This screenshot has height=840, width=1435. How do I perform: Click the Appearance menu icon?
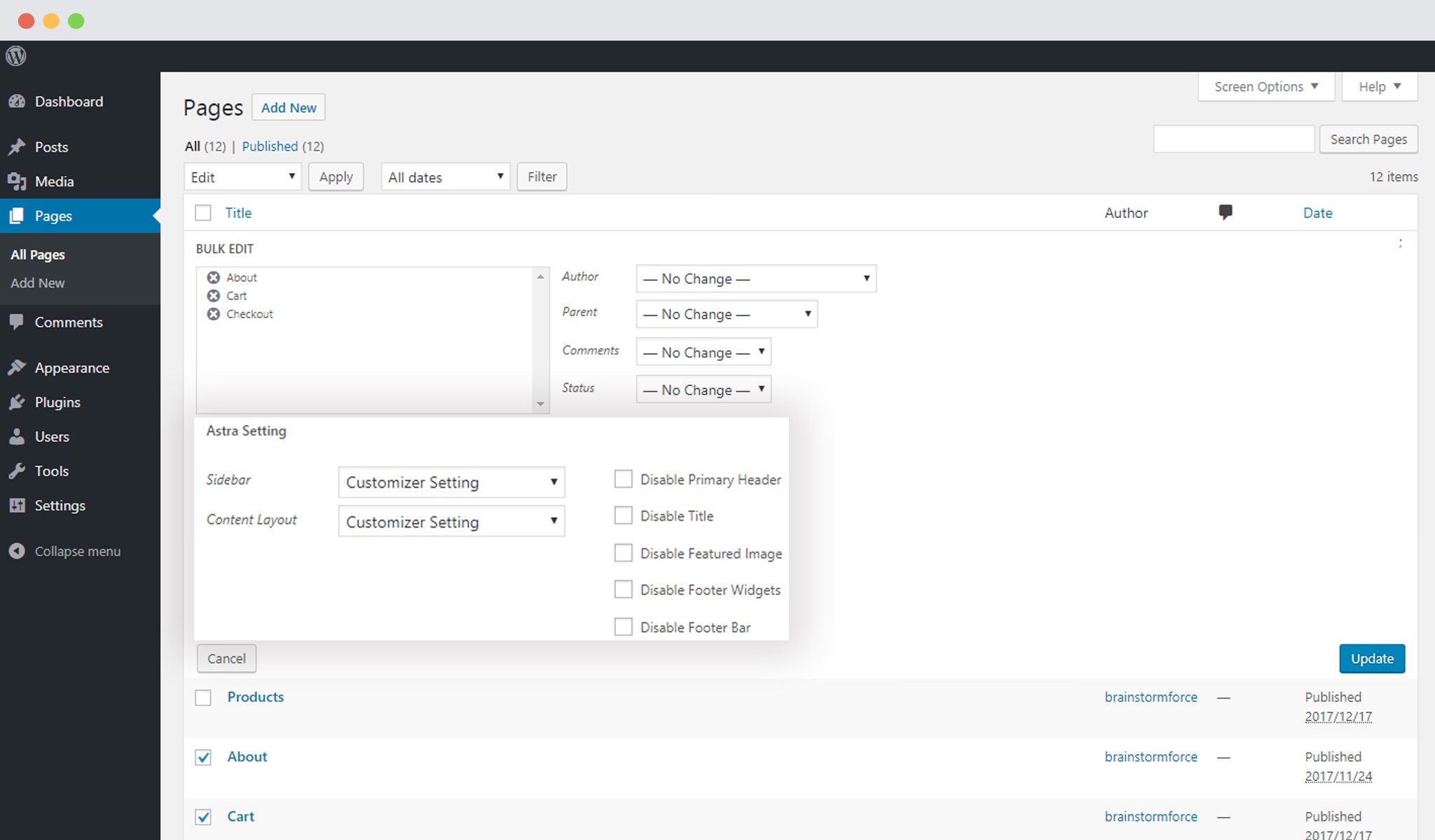(17, 367)
